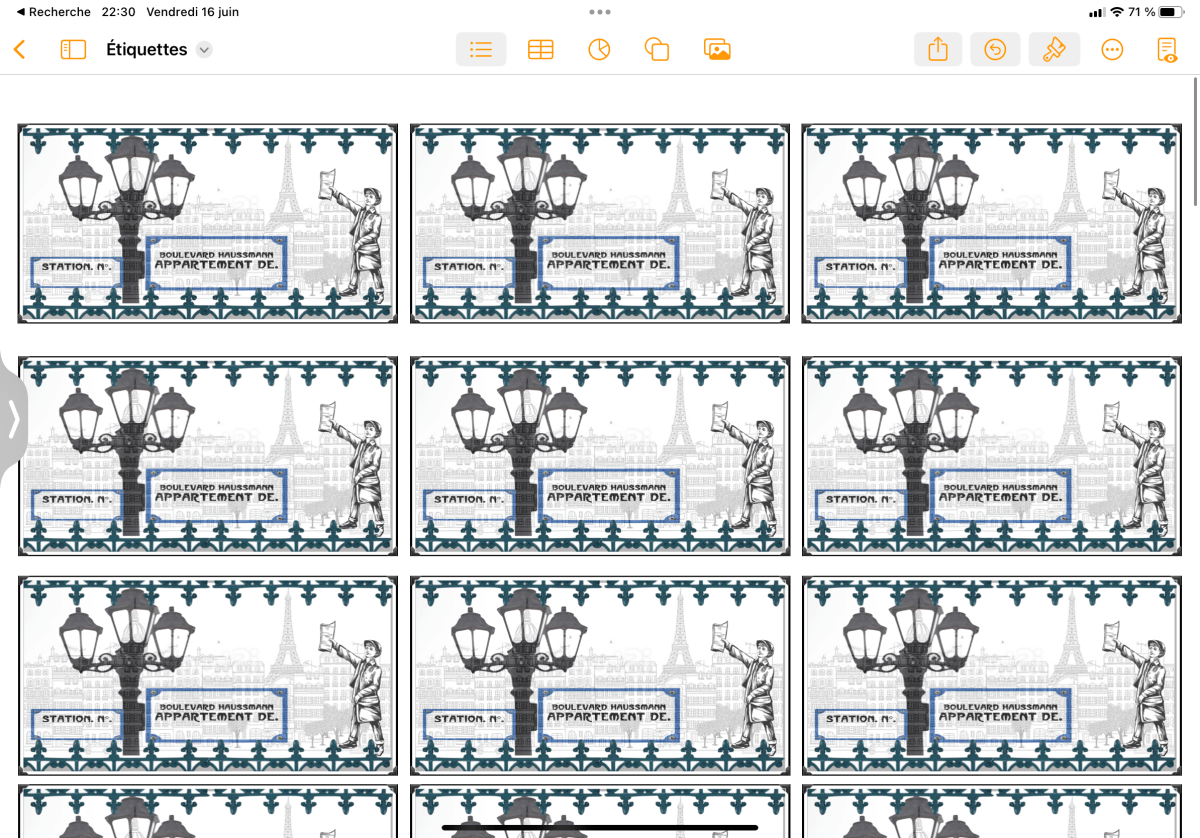Viewport: 1200px width, 838px height.
Task: Tap the Étiquettes document title
Action: point(146,50)
